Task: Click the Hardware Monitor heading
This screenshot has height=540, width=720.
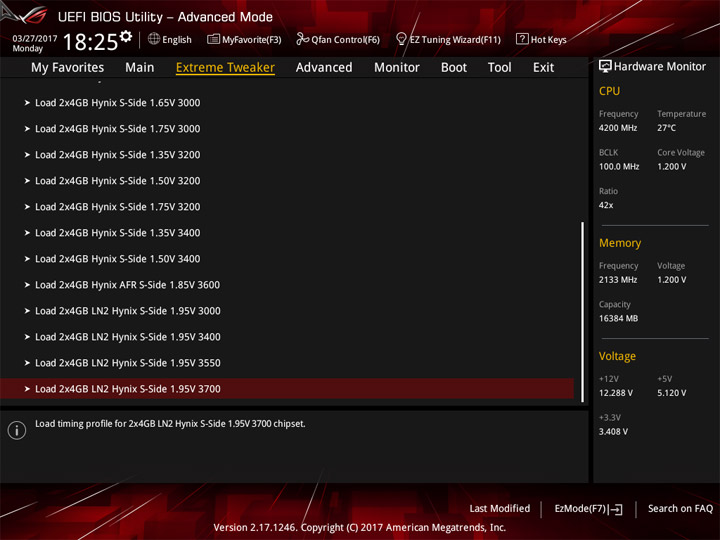Action: pyautogui.click(x=660, y=67)
